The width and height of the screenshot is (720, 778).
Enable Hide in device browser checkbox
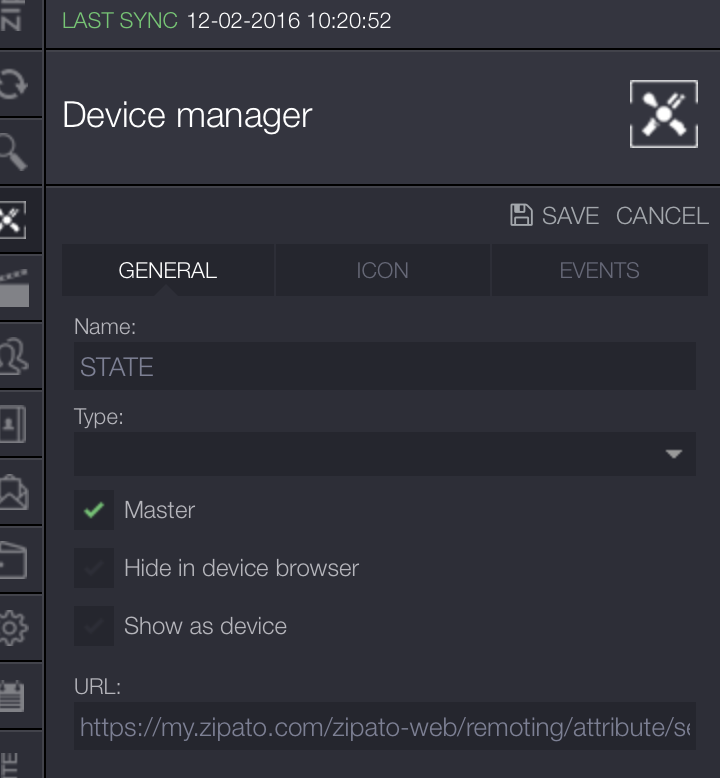click(94, 568)
